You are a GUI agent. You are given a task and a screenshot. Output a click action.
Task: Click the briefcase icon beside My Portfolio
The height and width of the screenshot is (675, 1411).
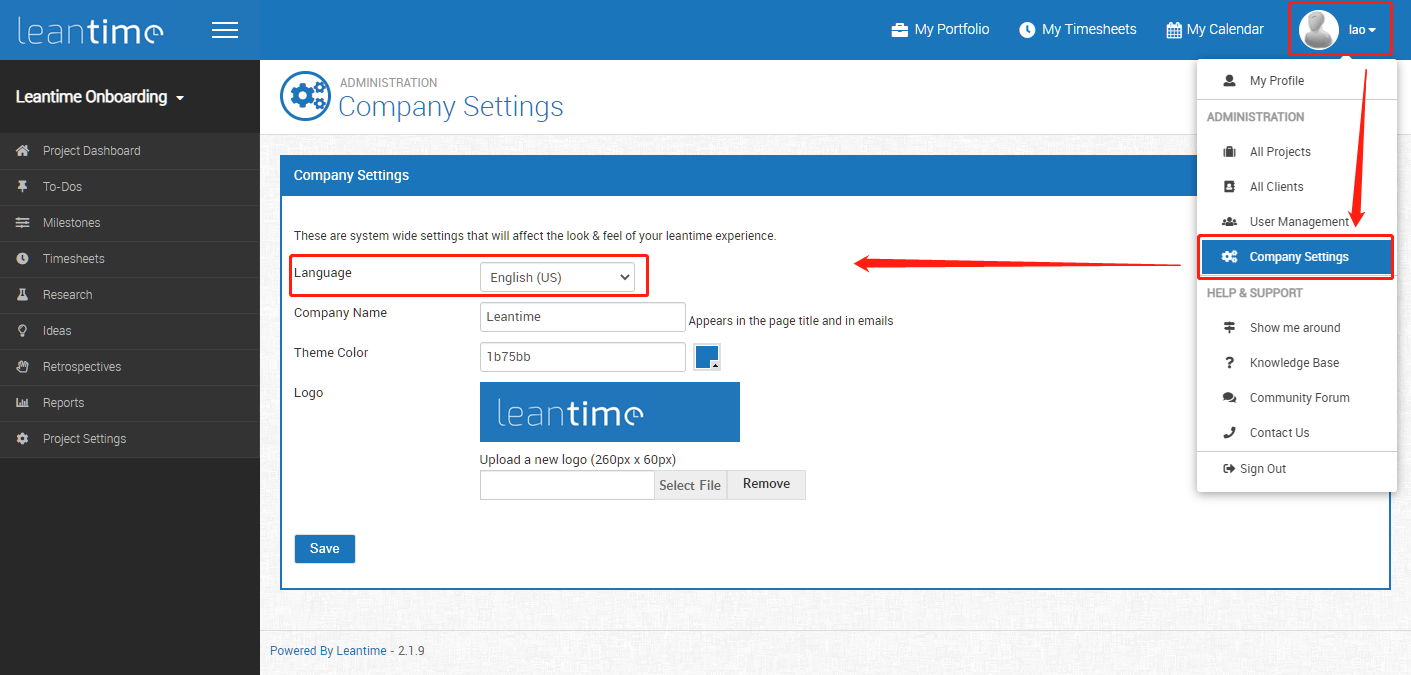coord(900,30)
